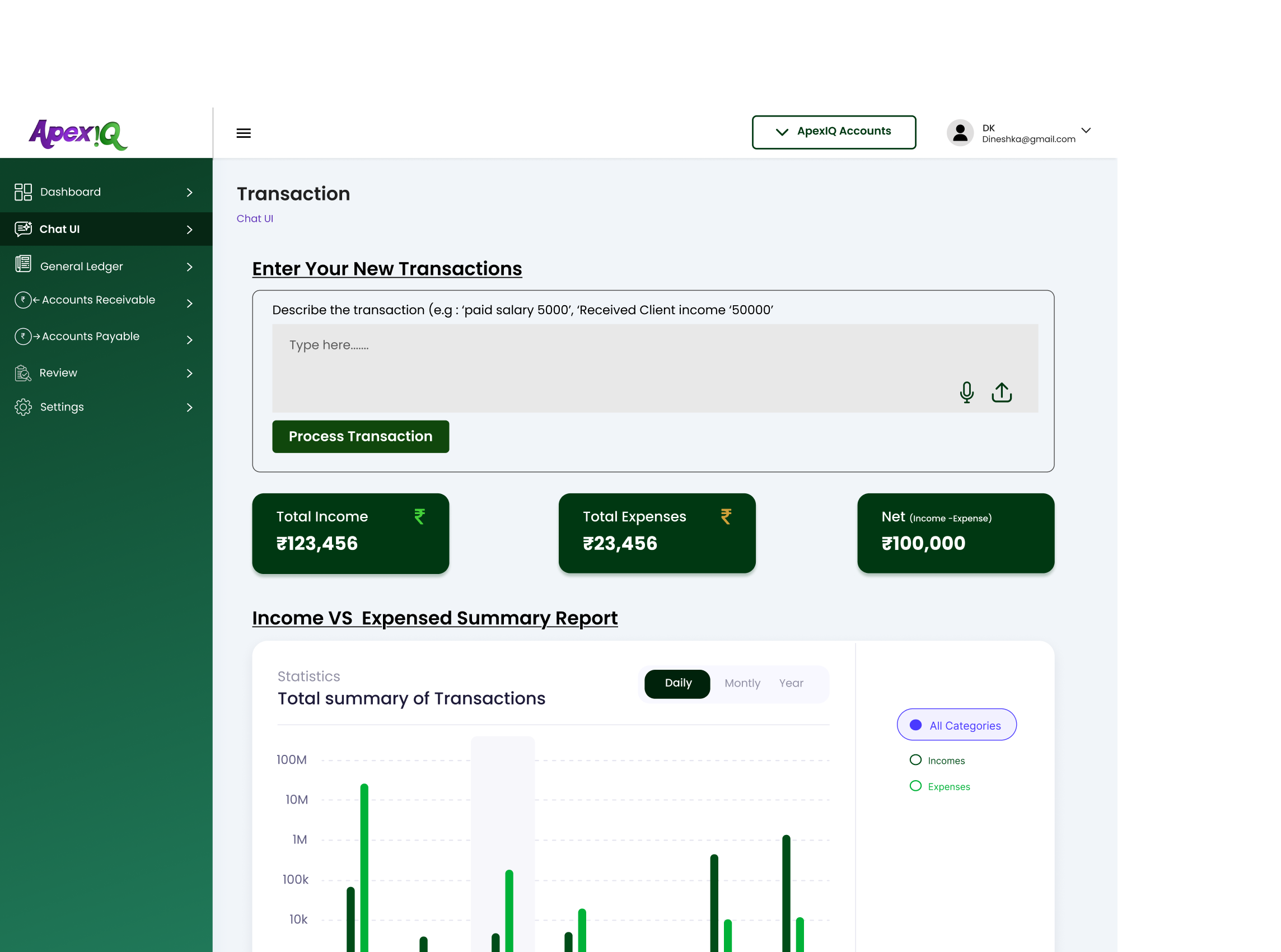Click the Accounts Receivable rupee icon
Viewport: 1281px width, 952px height.
23,300
